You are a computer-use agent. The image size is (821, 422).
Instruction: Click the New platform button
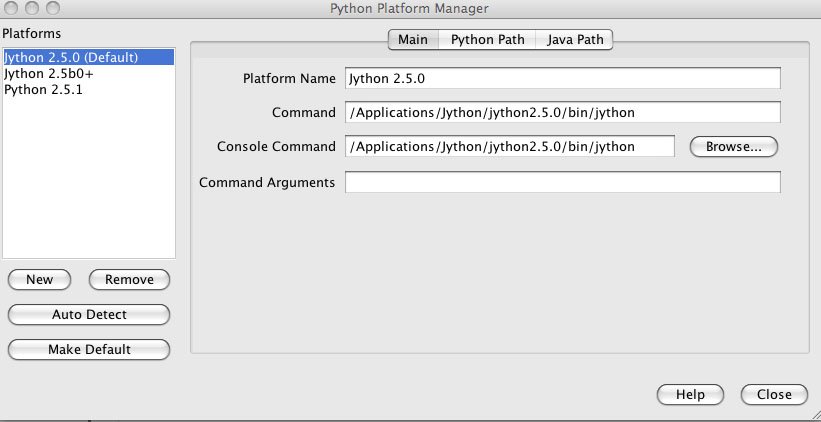pyautogui.click(x=40, y=280)
